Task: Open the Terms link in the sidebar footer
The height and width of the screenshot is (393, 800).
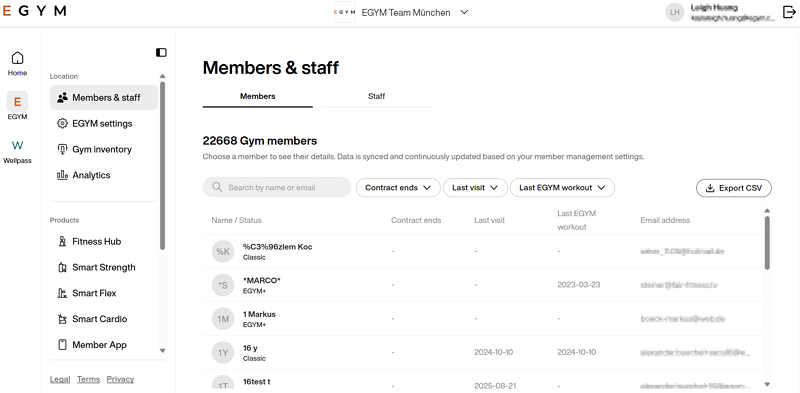Action: [x=89, y=379]
